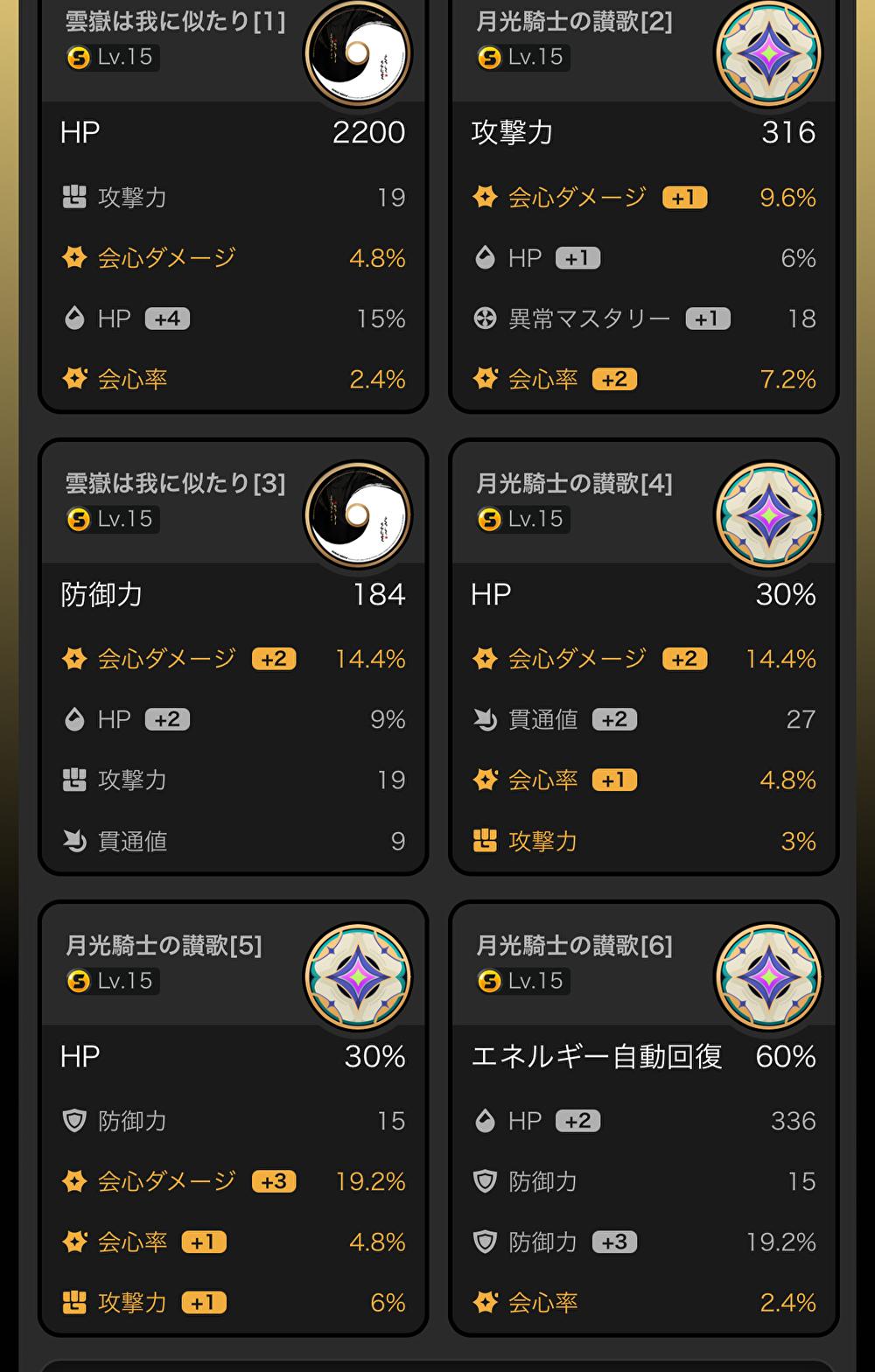Tap the S-rank badge on 月光騎士の讃歌[6]
The width and height of the screenshot is (875, 1372).
pos(489,982)
